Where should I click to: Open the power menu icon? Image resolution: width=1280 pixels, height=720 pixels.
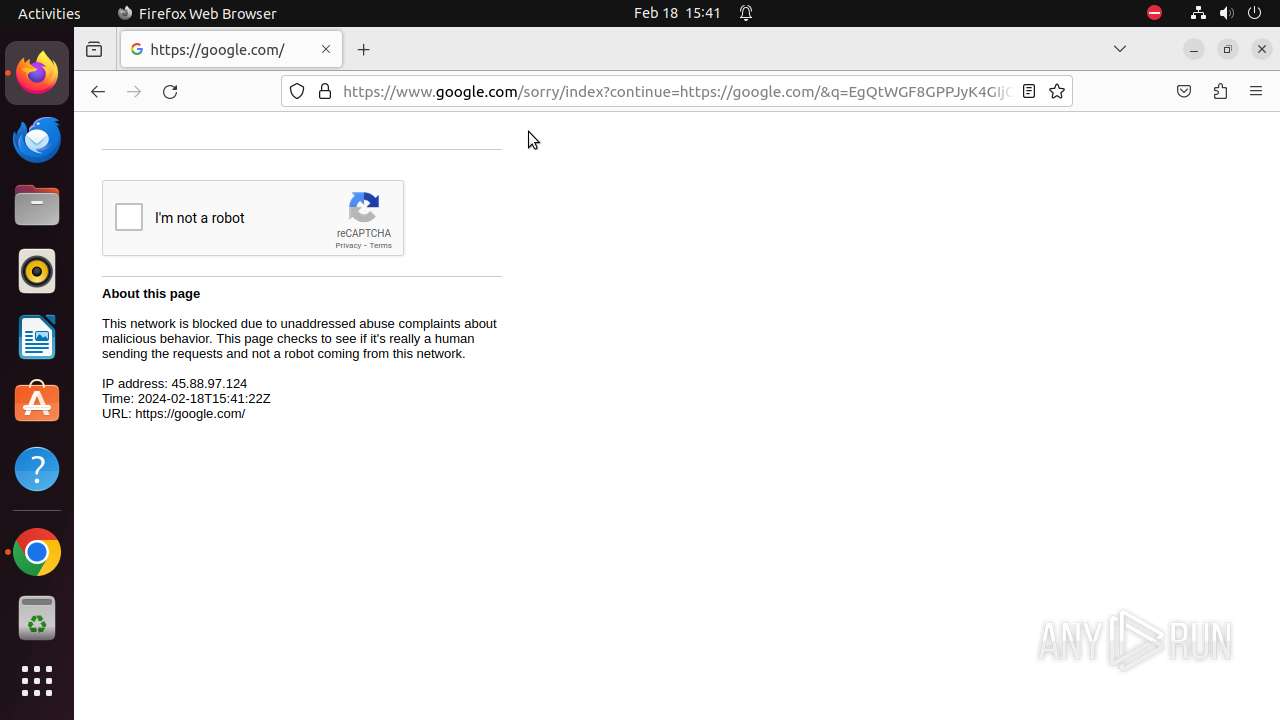click(1255, 13)
